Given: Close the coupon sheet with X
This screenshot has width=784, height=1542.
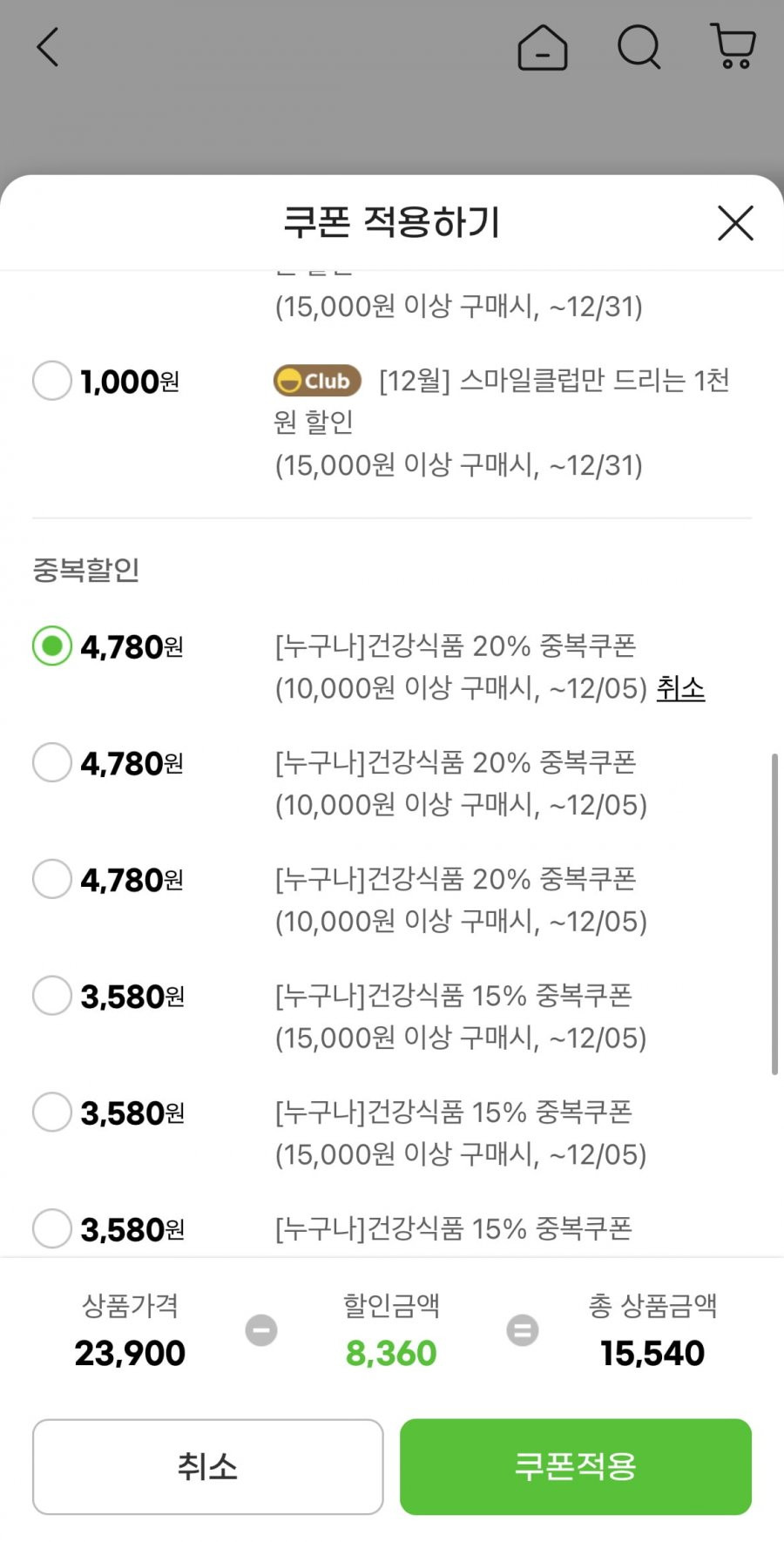Looking at the screenshot, I should [735, 223].
